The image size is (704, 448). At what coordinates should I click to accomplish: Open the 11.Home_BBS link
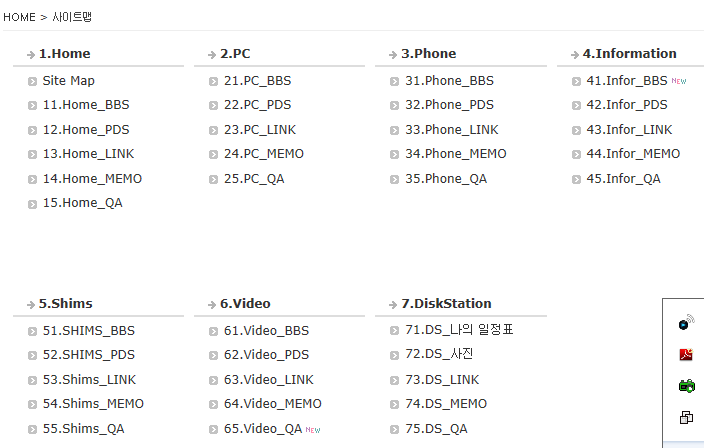85,105
